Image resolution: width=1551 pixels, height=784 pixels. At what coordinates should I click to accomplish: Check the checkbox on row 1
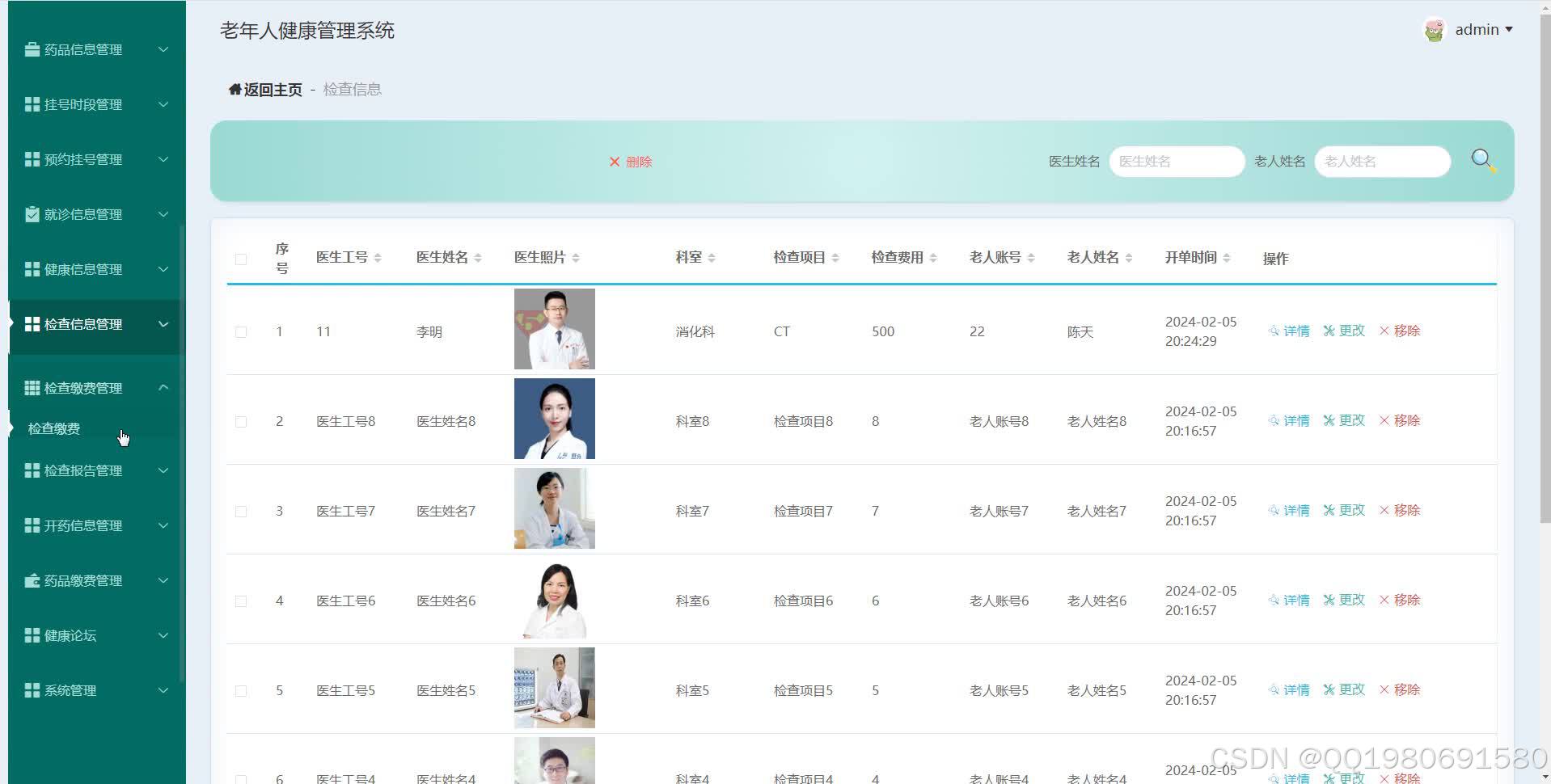tap(240, 331)
